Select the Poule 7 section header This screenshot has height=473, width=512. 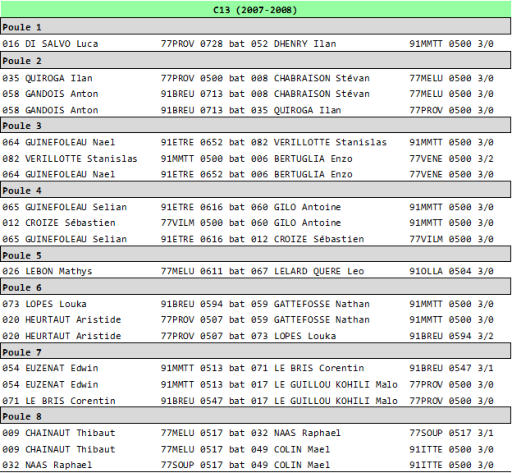(x=256, y=352)
